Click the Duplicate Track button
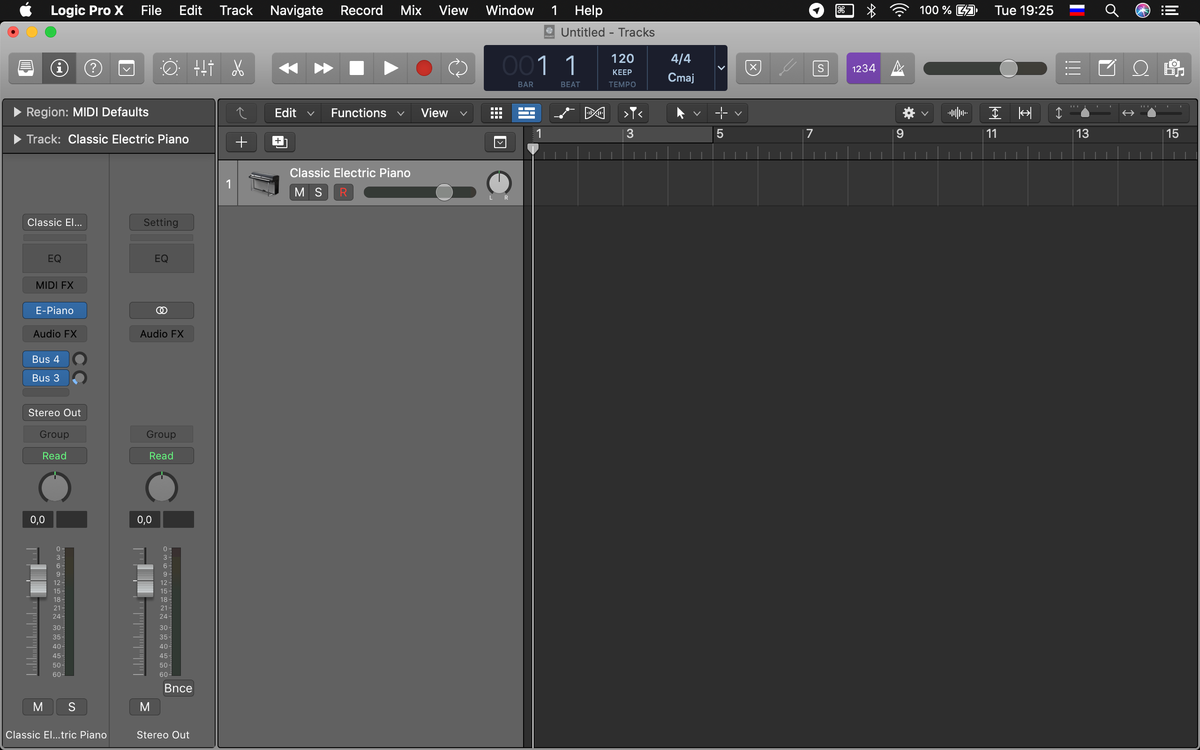1200x750 pixels. 279,142
